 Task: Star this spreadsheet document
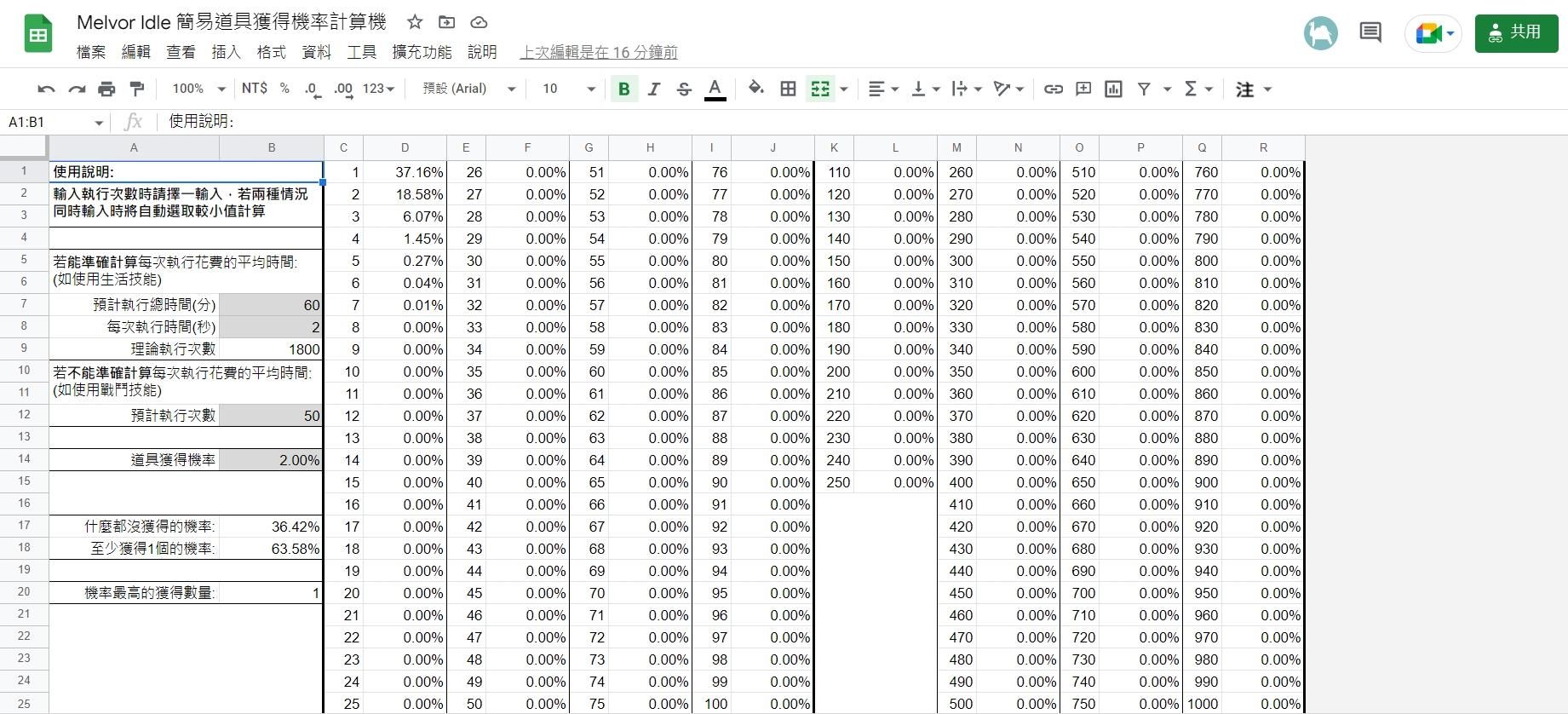pos(415,22)
